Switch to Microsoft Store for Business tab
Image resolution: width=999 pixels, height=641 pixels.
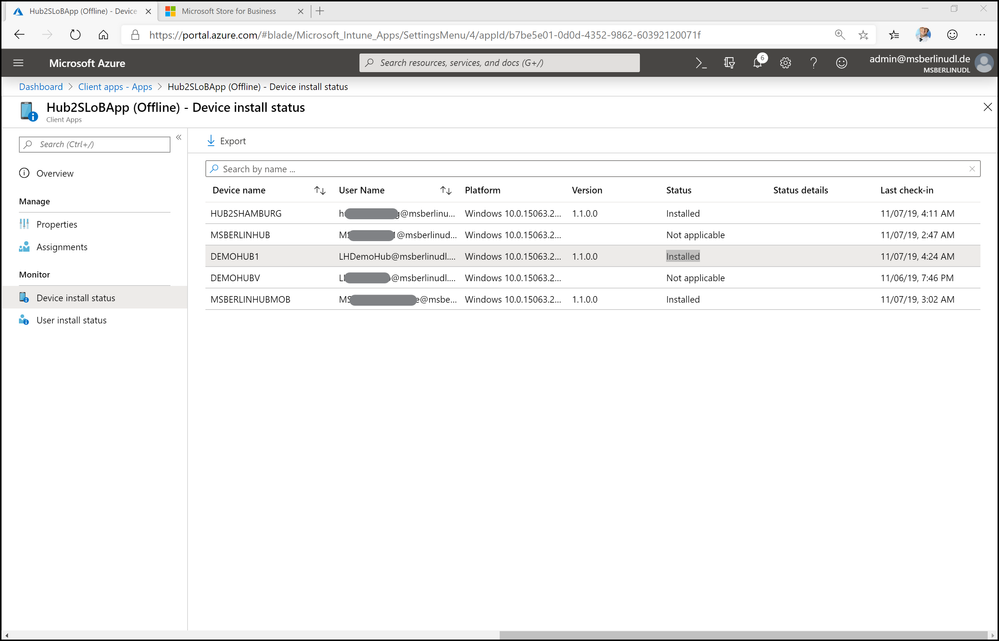coord(229,11)
